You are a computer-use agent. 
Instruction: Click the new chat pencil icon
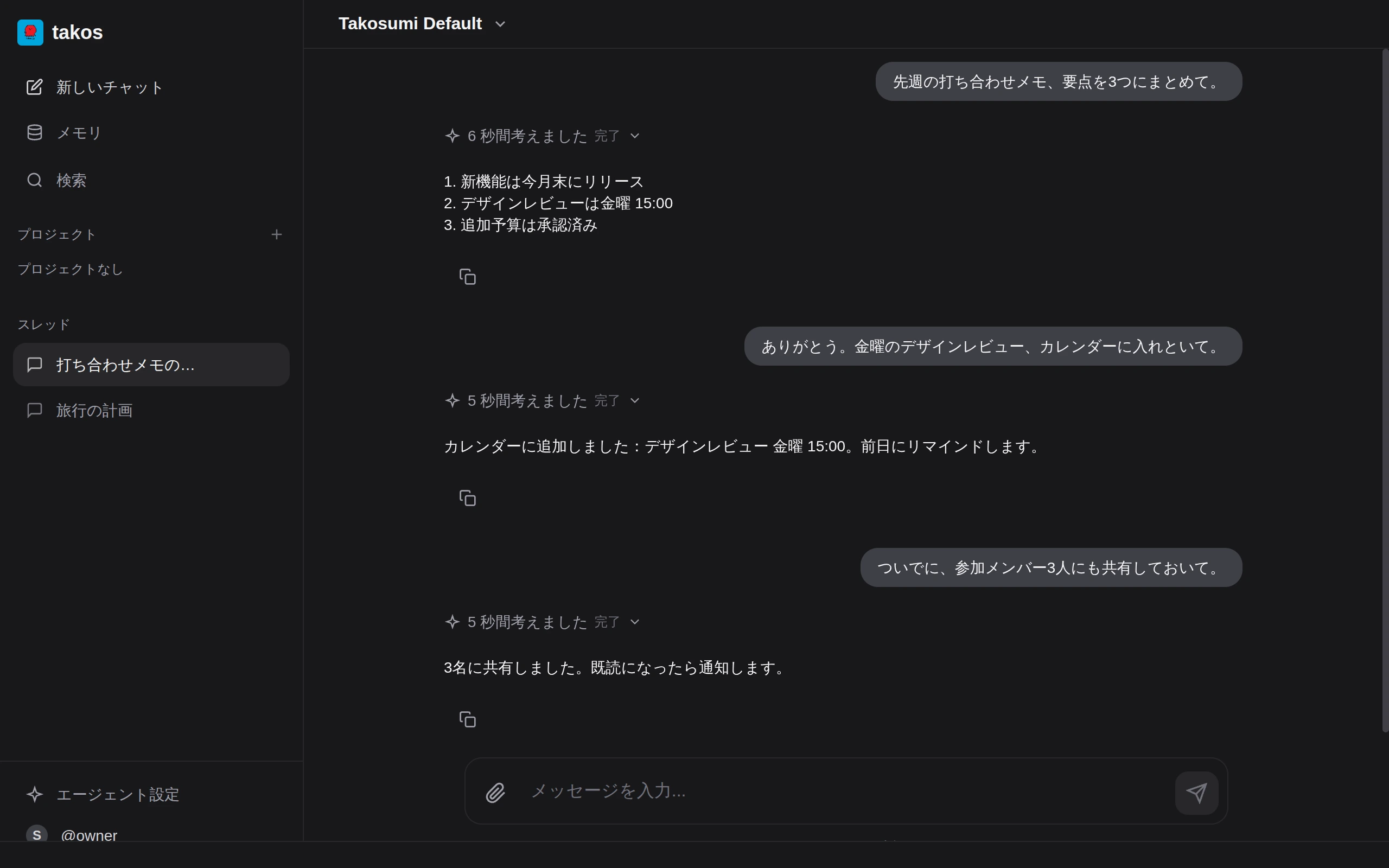pyautogui.click(x=34, y=87)
